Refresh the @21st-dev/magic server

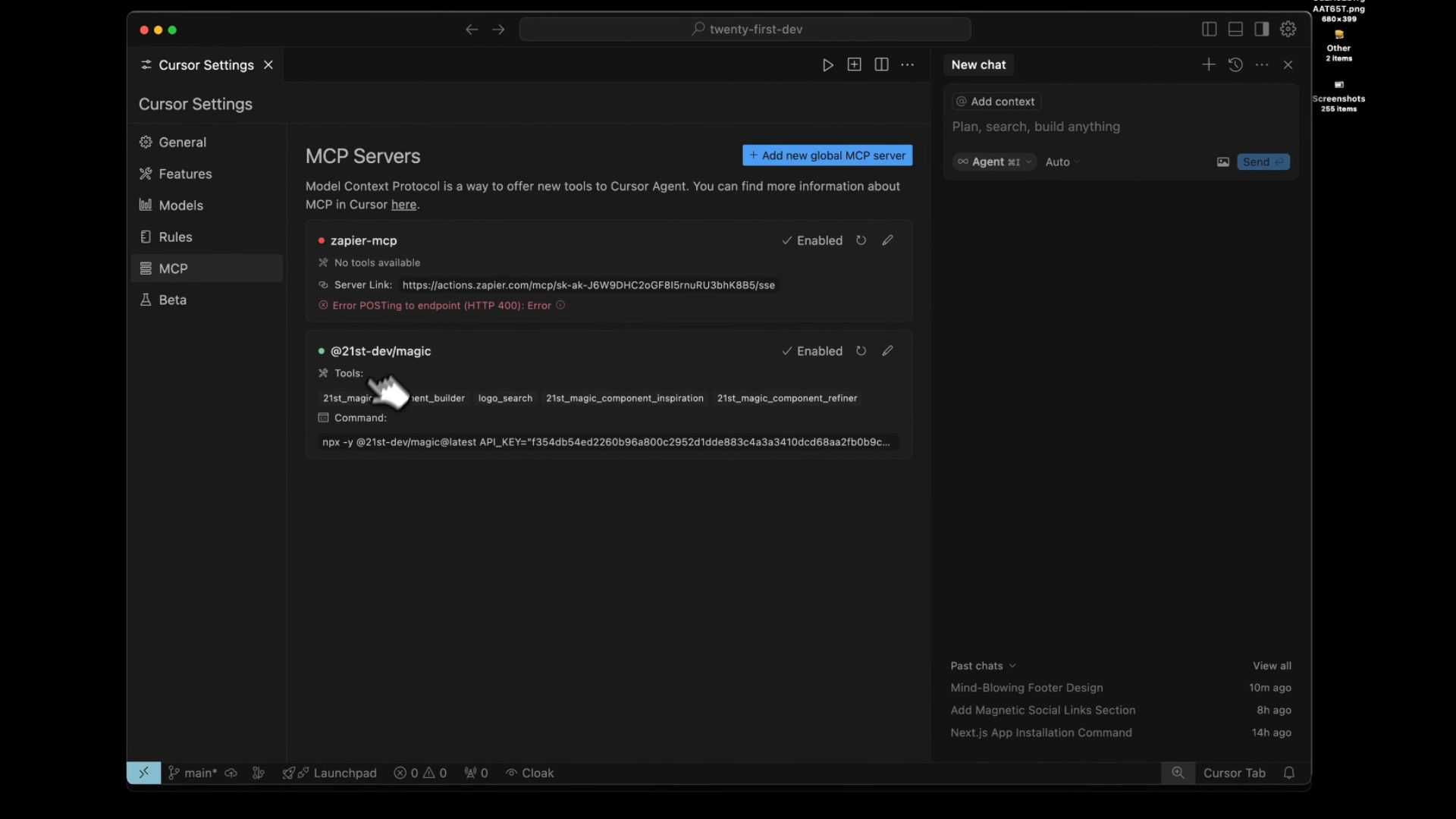tap(861, 351)
